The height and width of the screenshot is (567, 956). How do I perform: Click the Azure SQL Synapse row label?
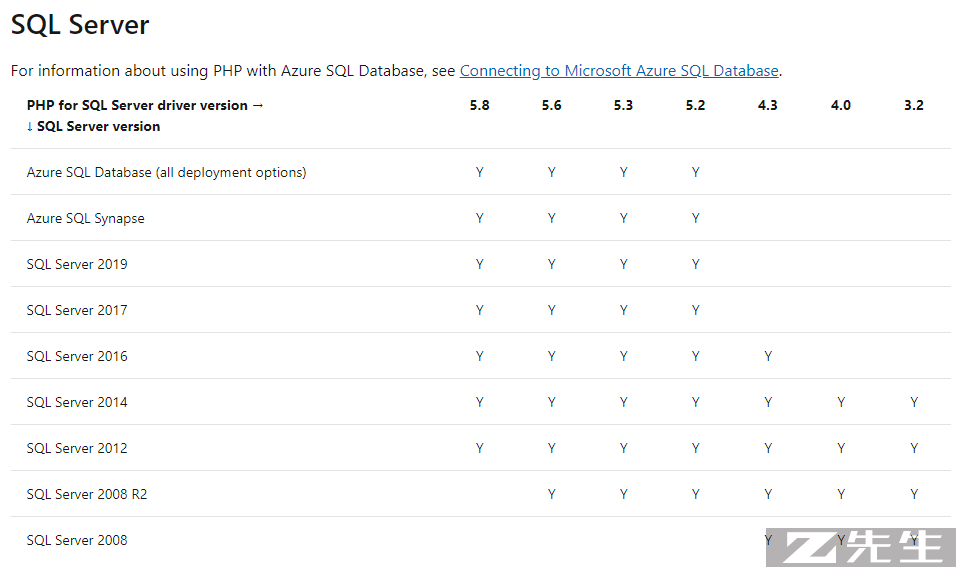[x=85, y=218]
